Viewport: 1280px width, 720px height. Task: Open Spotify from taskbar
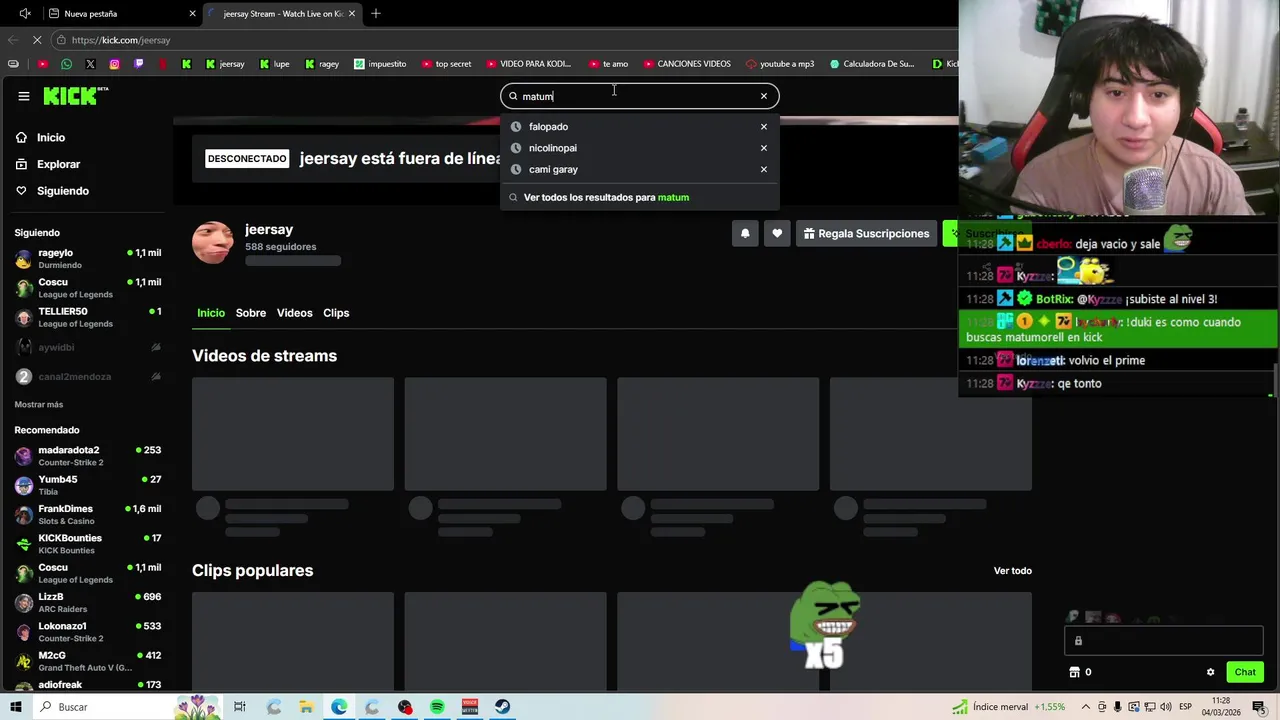(437, 707)
